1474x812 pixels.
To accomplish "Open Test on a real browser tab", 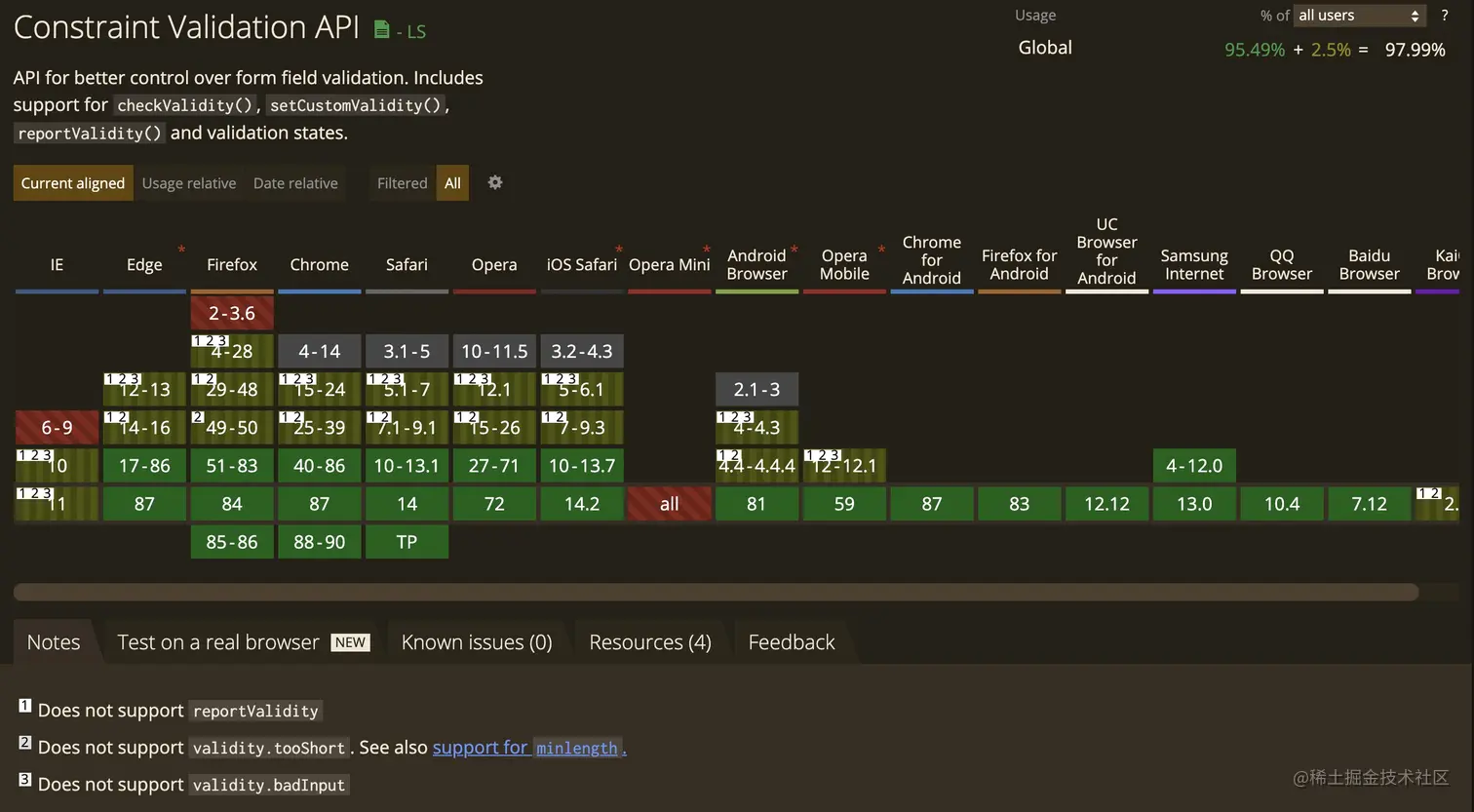I will (x=244, y=642).
